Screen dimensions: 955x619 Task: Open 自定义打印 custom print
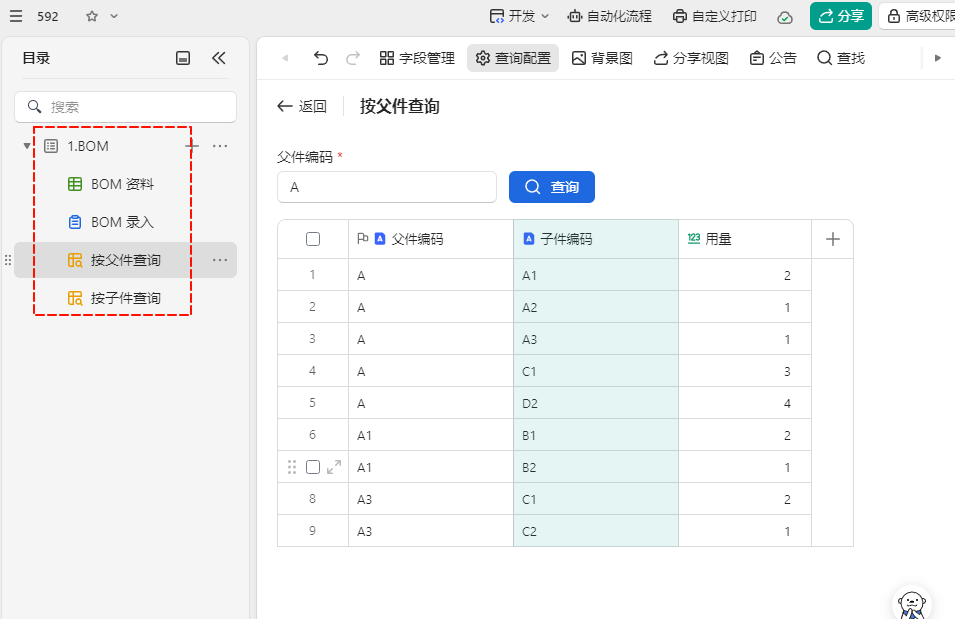tap(714, 16)
